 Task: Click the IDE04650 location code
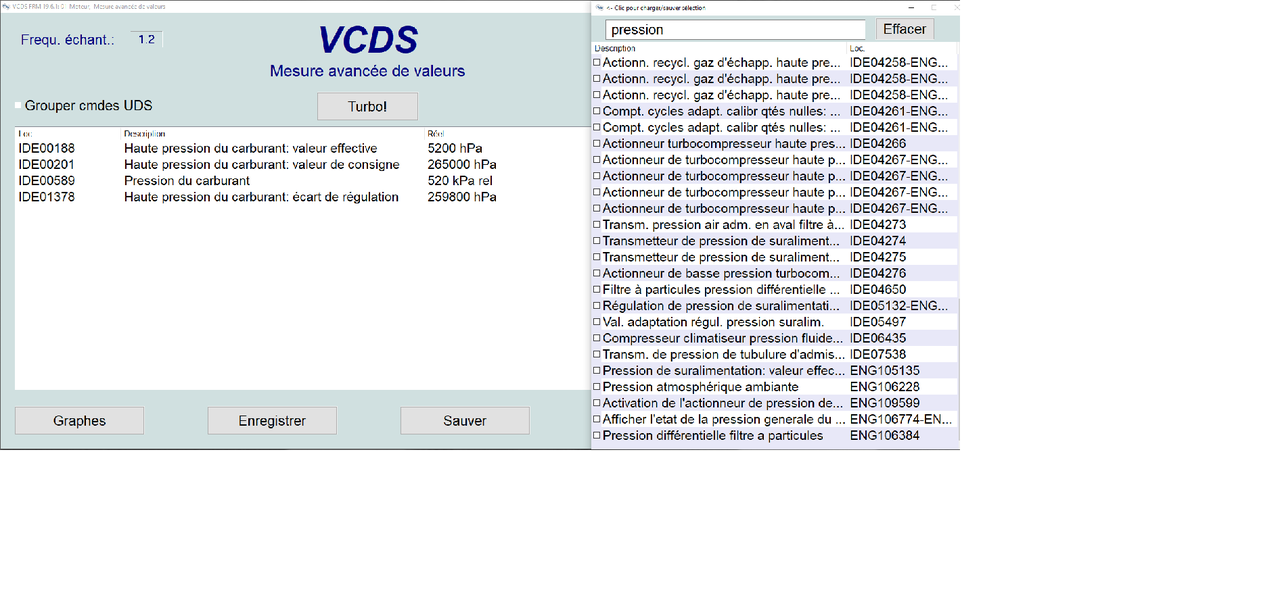878,290
